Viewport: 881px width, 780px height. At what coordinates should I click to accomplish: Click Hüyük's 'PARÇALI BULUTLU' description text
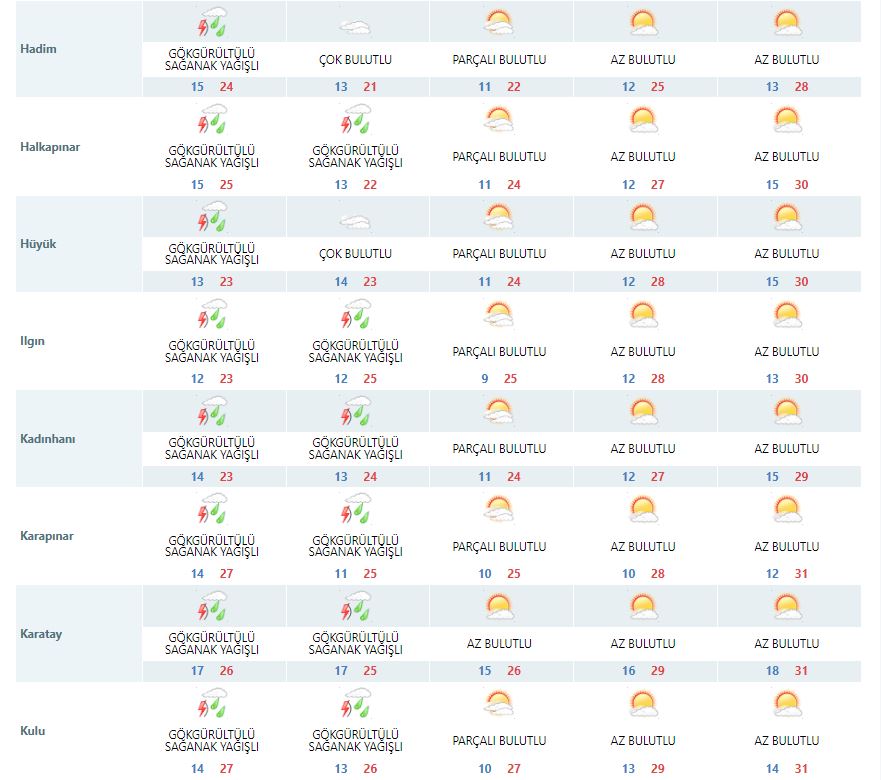coord(499,254)
